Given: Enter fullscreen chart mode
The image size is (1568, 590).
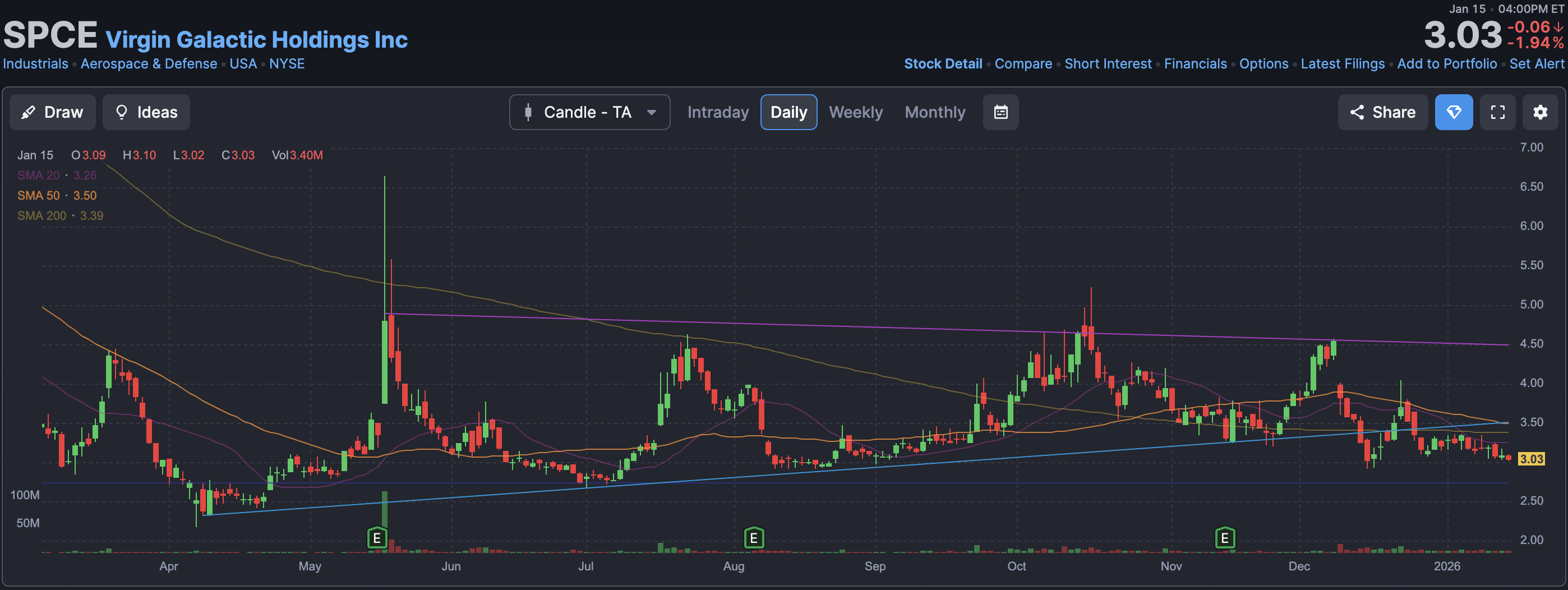Looking at the screenshot, I should point(1497,112).
